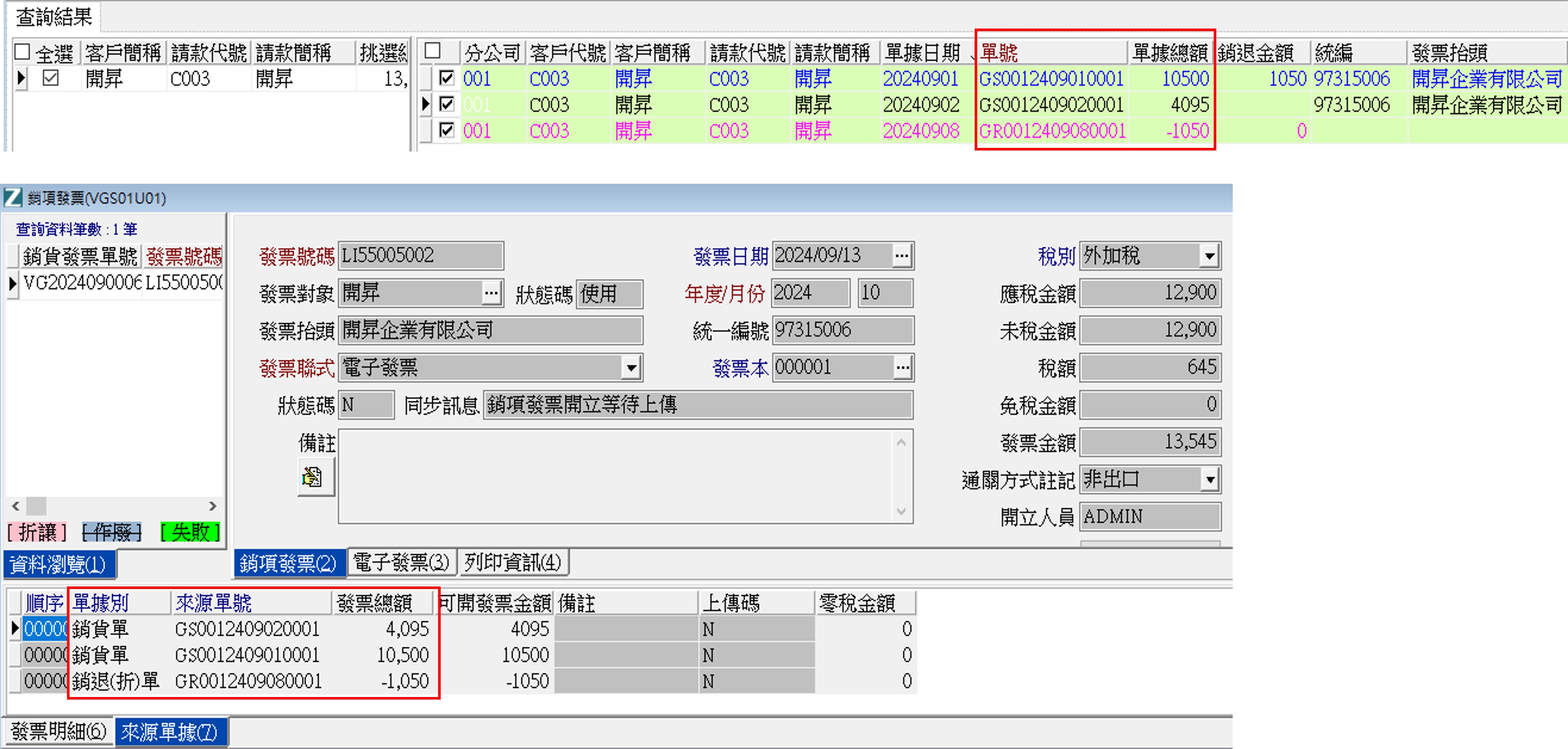Click the 發票抬頭 field 開昇企業有限公司
The height and width of the screenshot is (749, 1568).
pos(490,331)
